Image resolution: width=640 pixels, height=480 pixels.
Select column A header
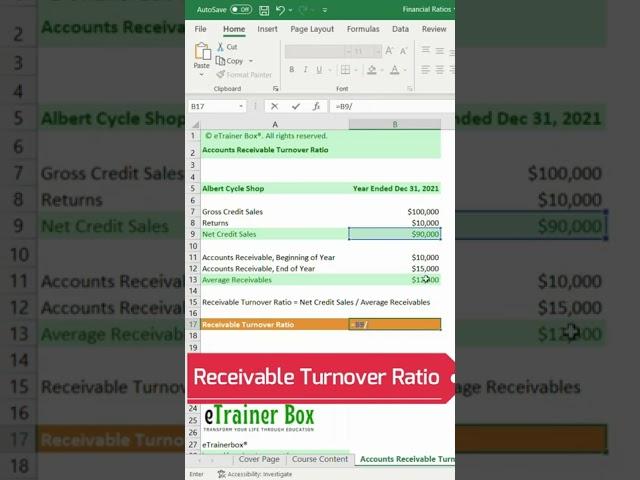point(275,124)
